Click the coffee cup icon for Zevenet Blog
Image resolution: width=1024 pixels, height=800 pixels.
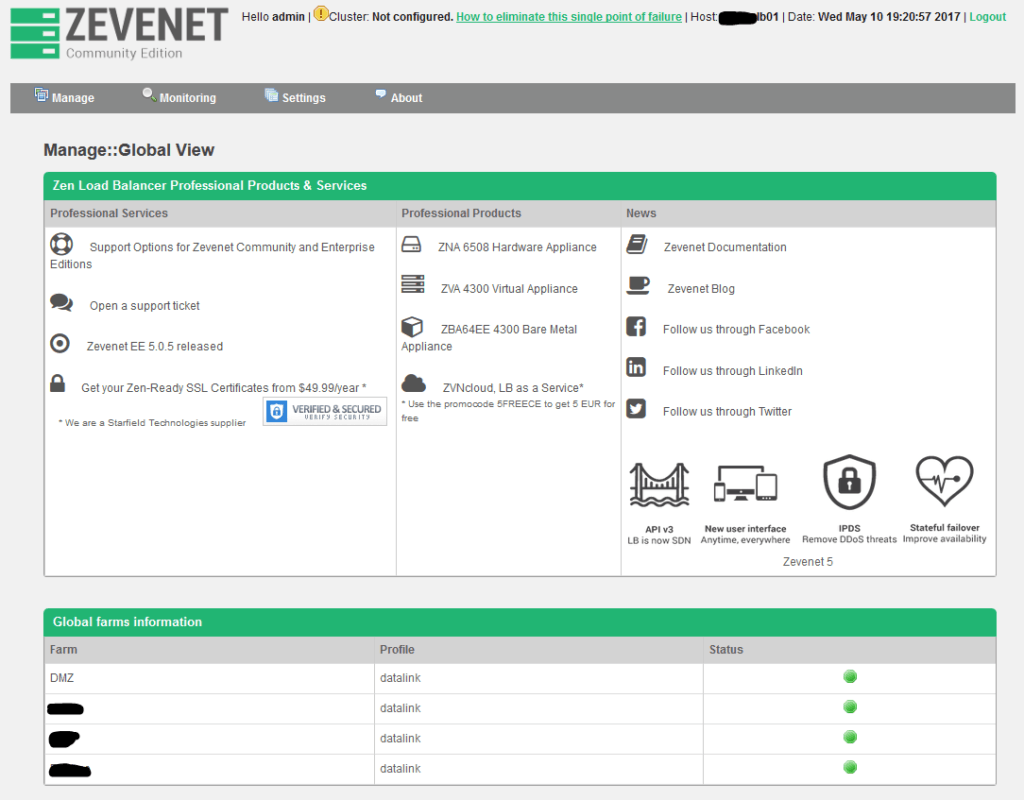638,285
